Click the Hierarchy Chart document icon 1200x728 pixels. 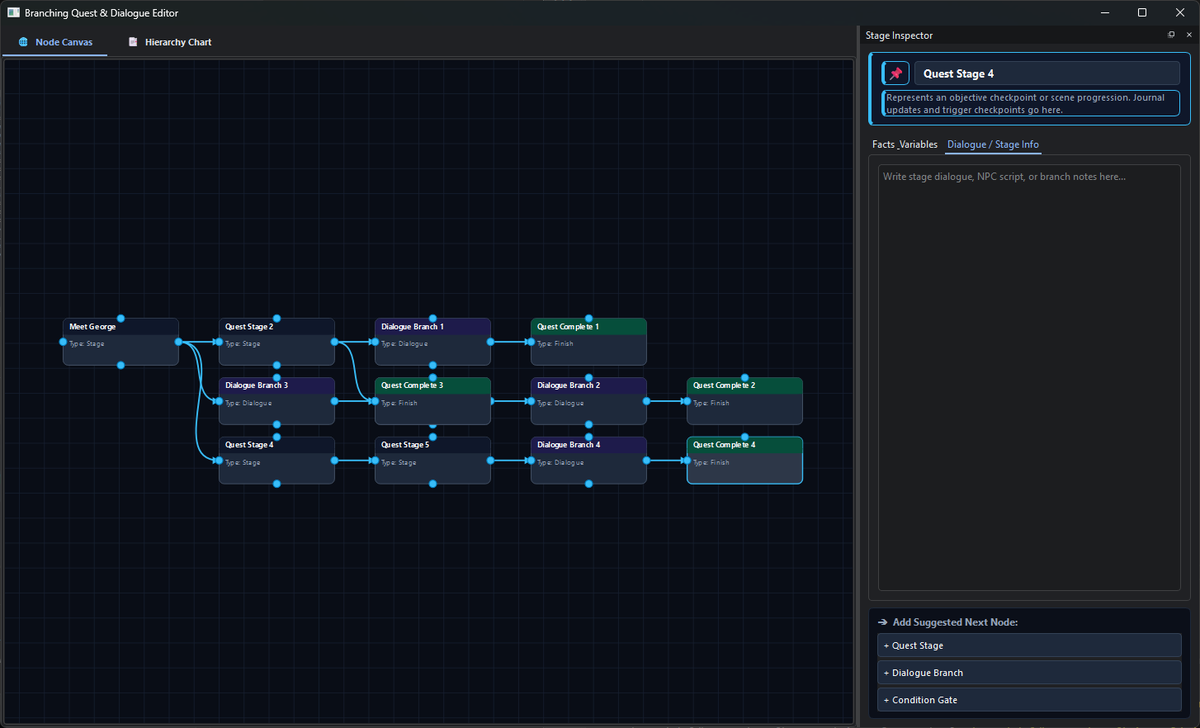tap(133, 42)
